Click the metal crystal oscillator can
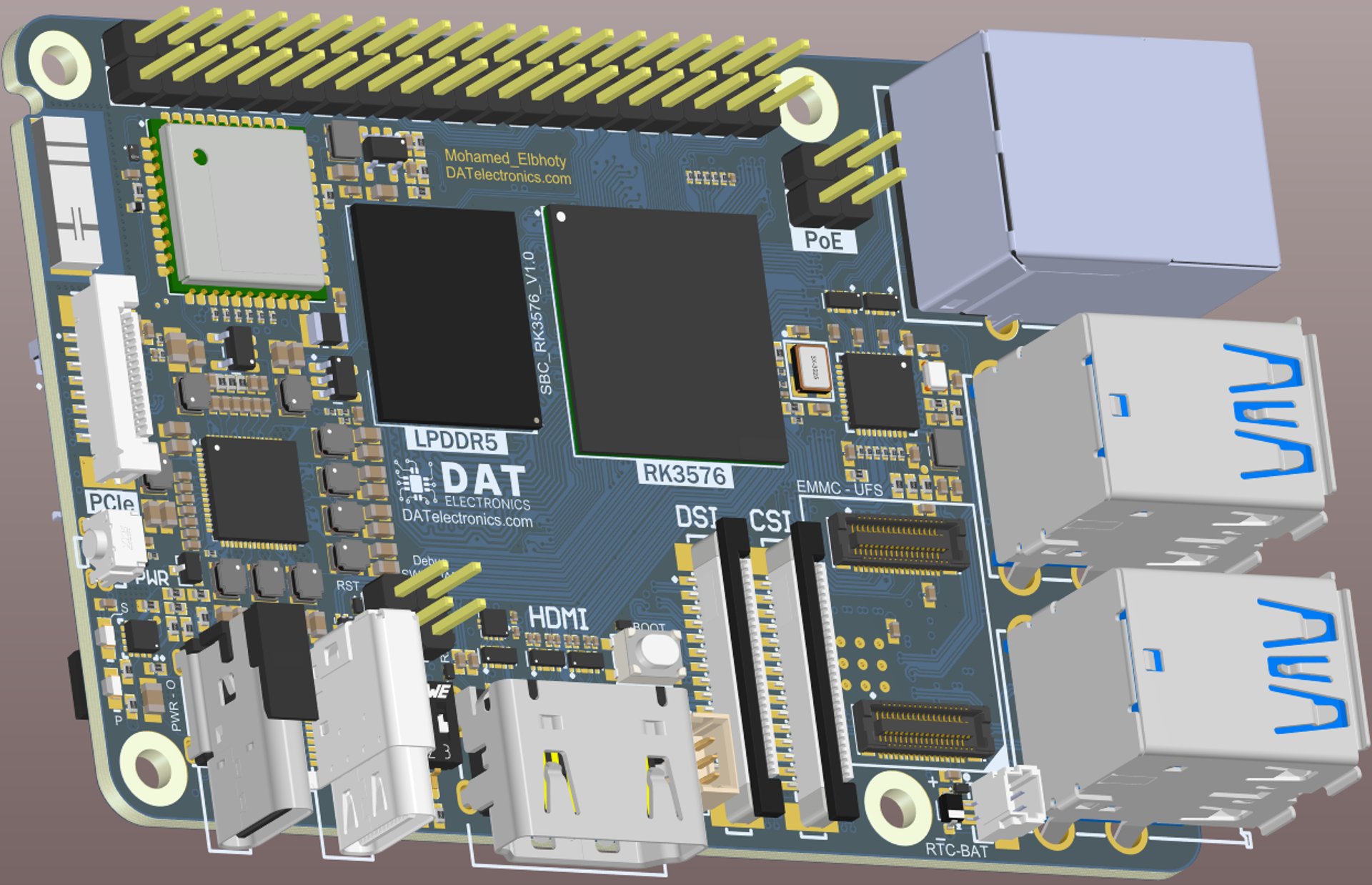 click(x=811, y=368)
